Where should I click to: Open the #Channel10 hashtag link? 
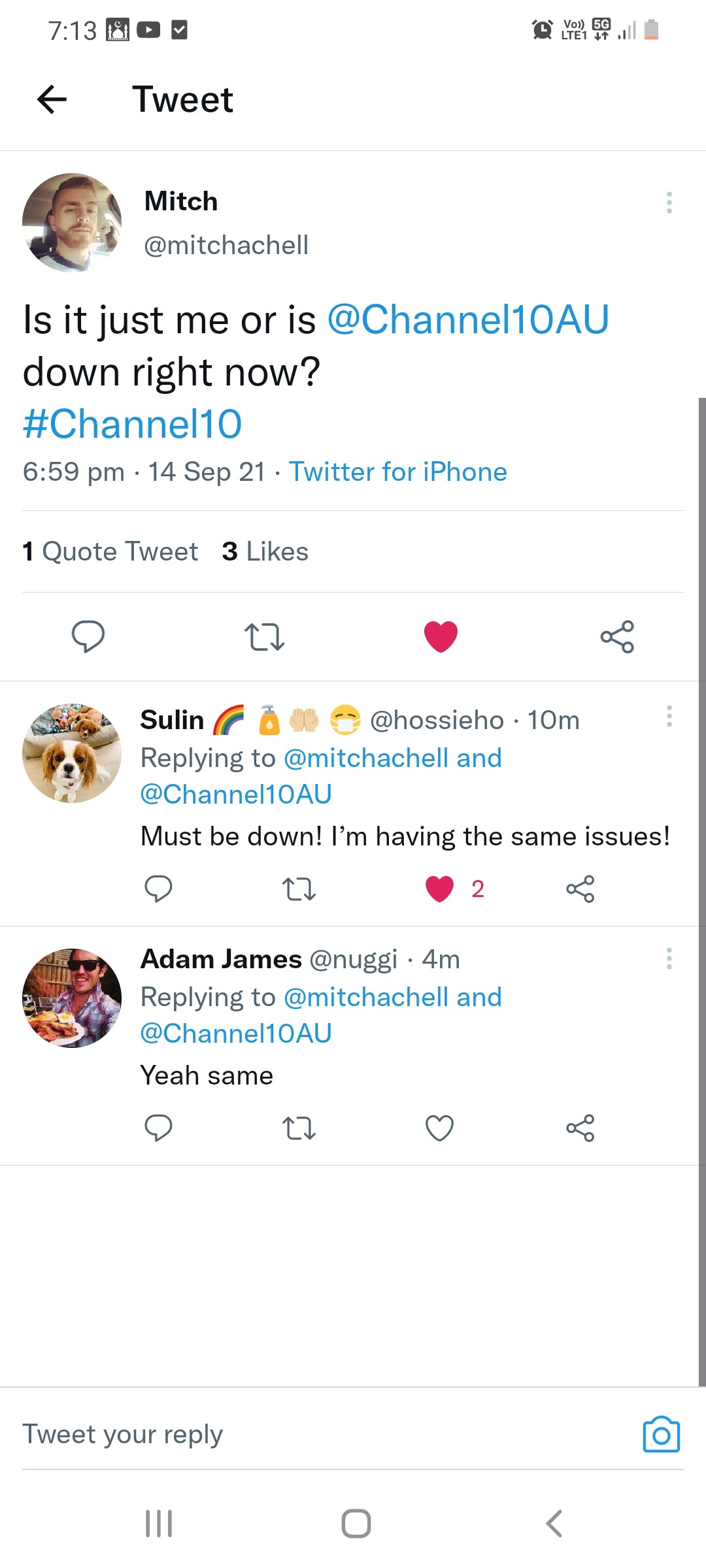pyautogui.click(x=133, y=423)
